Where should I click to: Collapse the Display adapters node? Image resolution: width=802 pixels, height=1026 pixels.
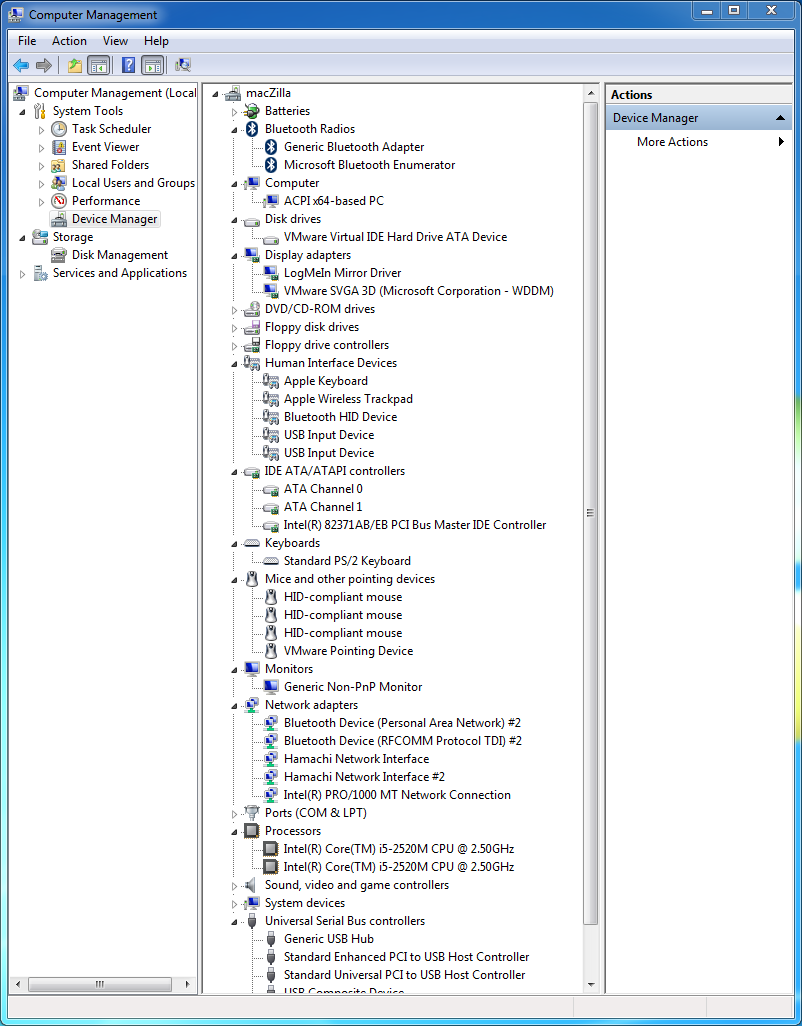click(x=234, y=256)
